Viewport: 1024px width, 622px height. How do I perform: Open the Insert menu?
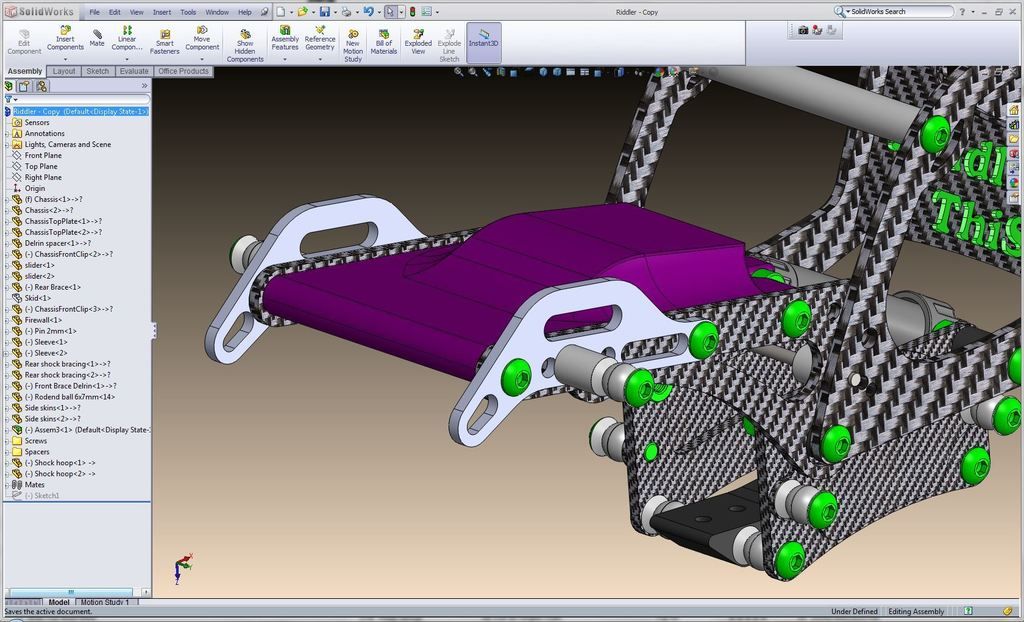162,12
